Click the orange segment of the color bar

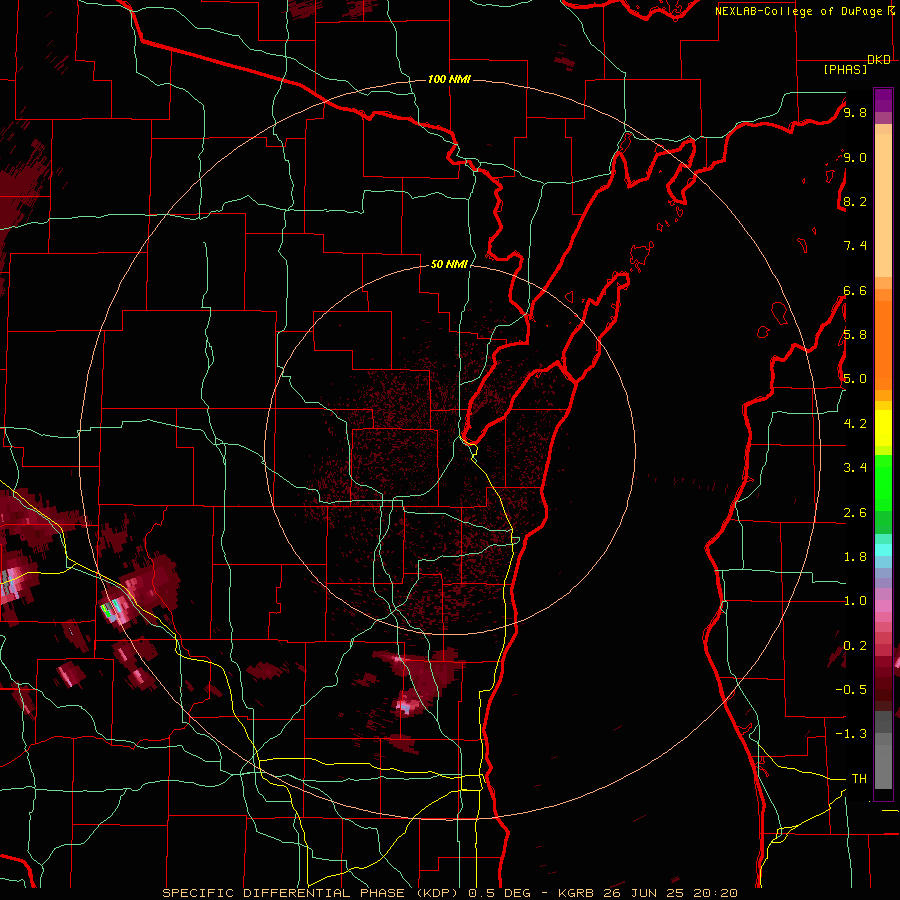click(883, 346)
